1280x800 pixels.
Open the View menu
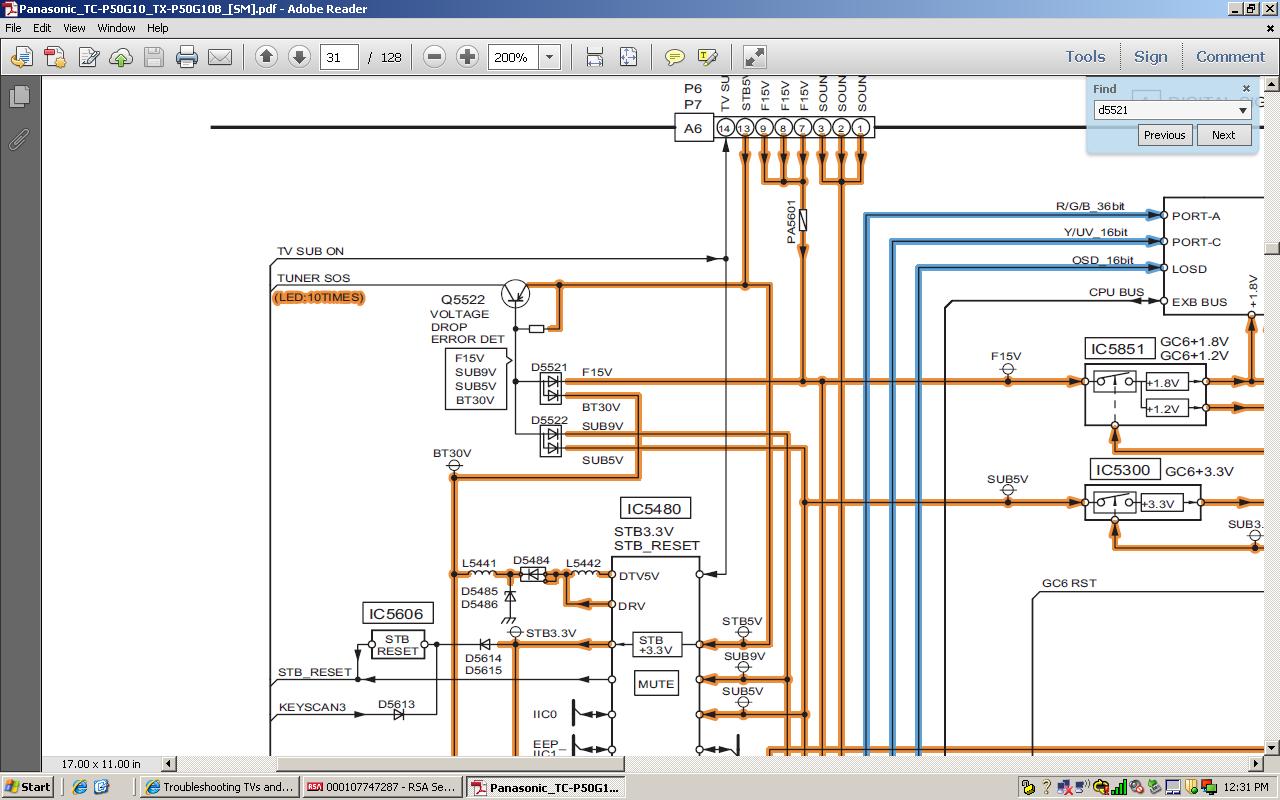tap(74, 28)
